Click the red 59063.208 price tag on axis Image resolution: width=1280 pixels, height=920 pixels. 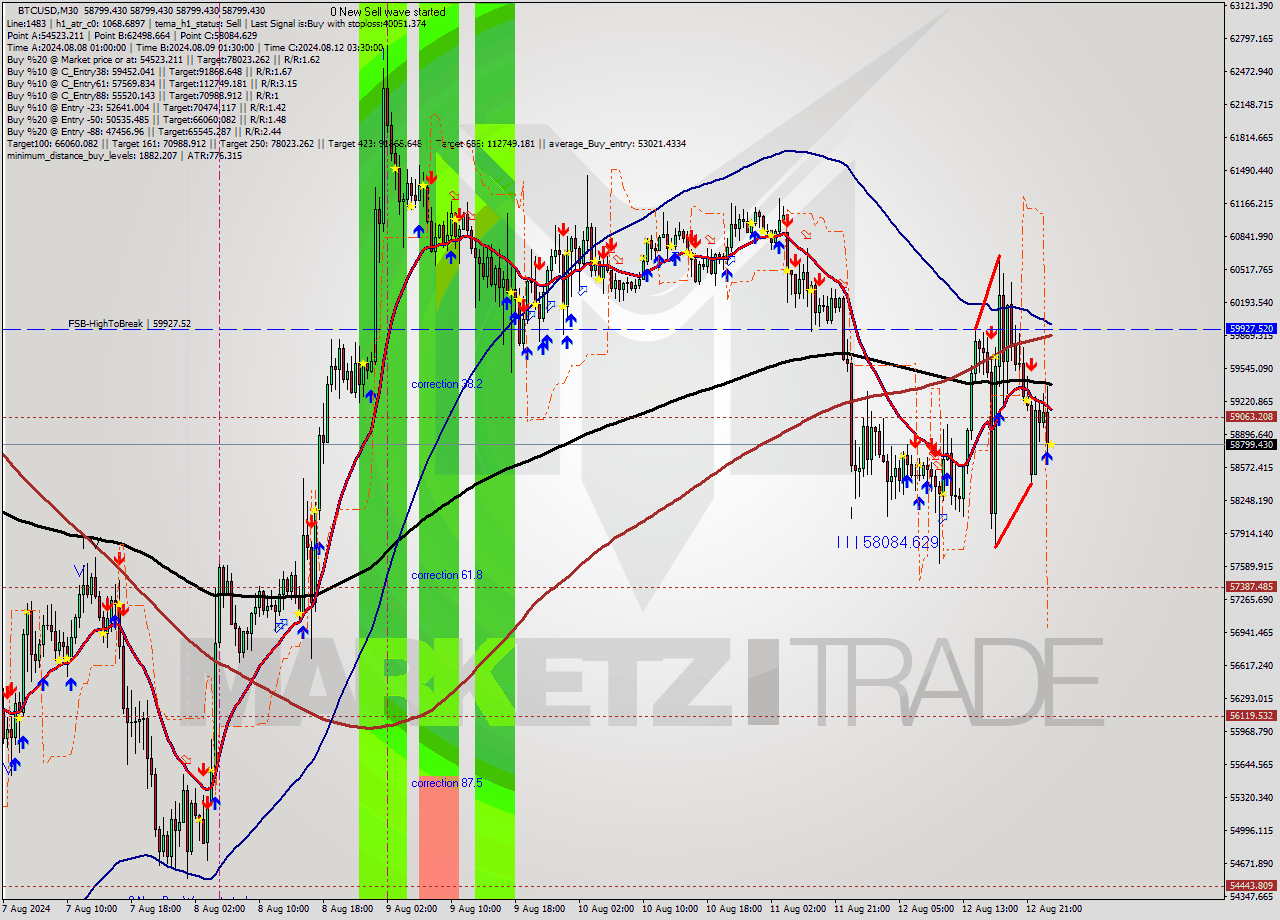[1251, 416]
